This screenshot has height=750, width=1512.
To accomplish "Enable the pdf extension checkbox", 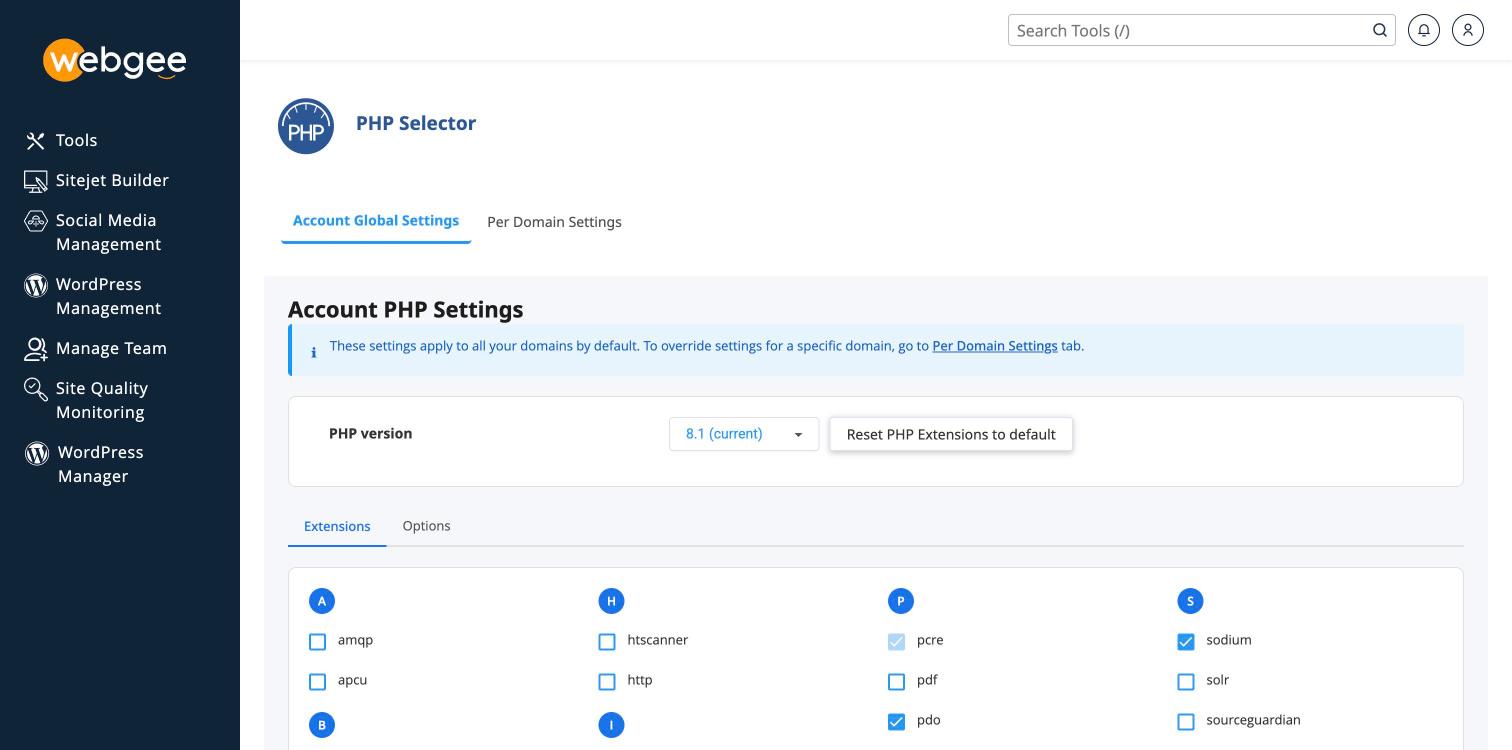I will 897,682.
